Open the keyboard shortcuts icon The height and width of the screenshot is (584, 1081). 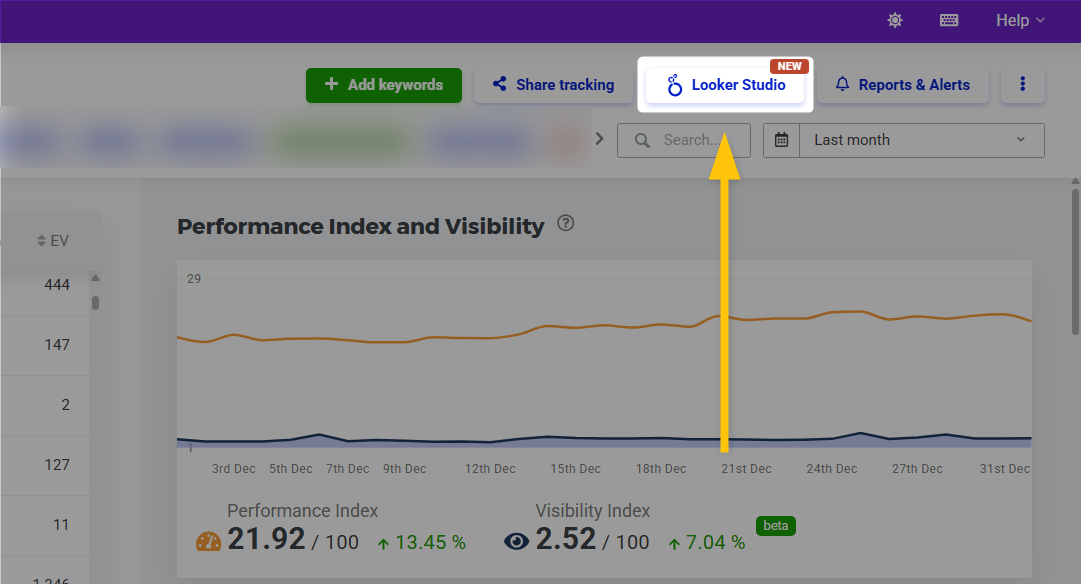point(949,20)
